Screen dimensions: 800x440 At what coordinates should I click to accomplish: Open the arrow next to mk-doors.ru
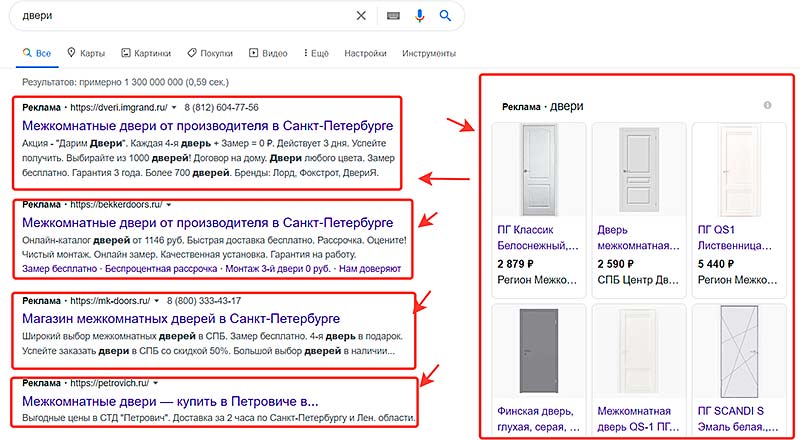pos(159,301)
